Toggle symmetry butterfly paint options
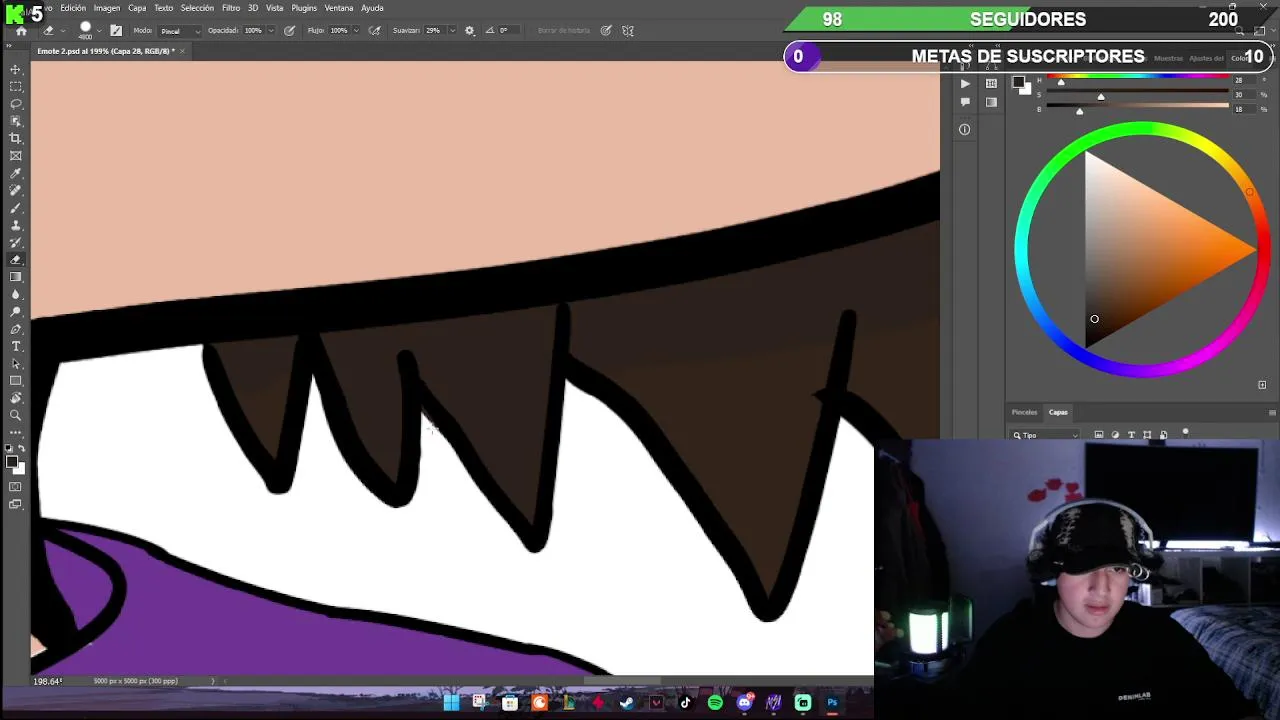The height and width of the screenshot is (720, 1280). [x=628, y=30]
